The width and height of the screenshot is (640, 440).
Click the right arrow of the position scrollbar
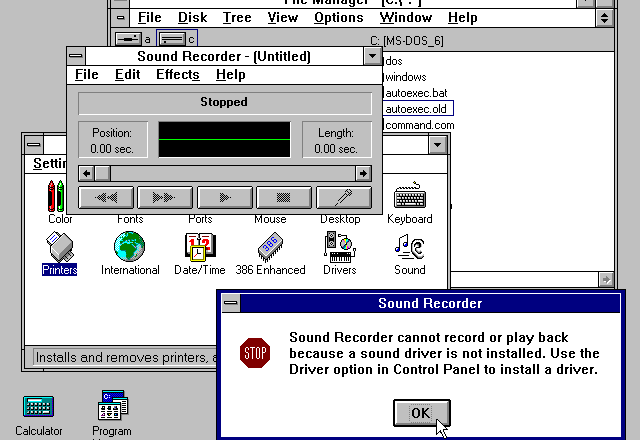[x=363, y=173]
